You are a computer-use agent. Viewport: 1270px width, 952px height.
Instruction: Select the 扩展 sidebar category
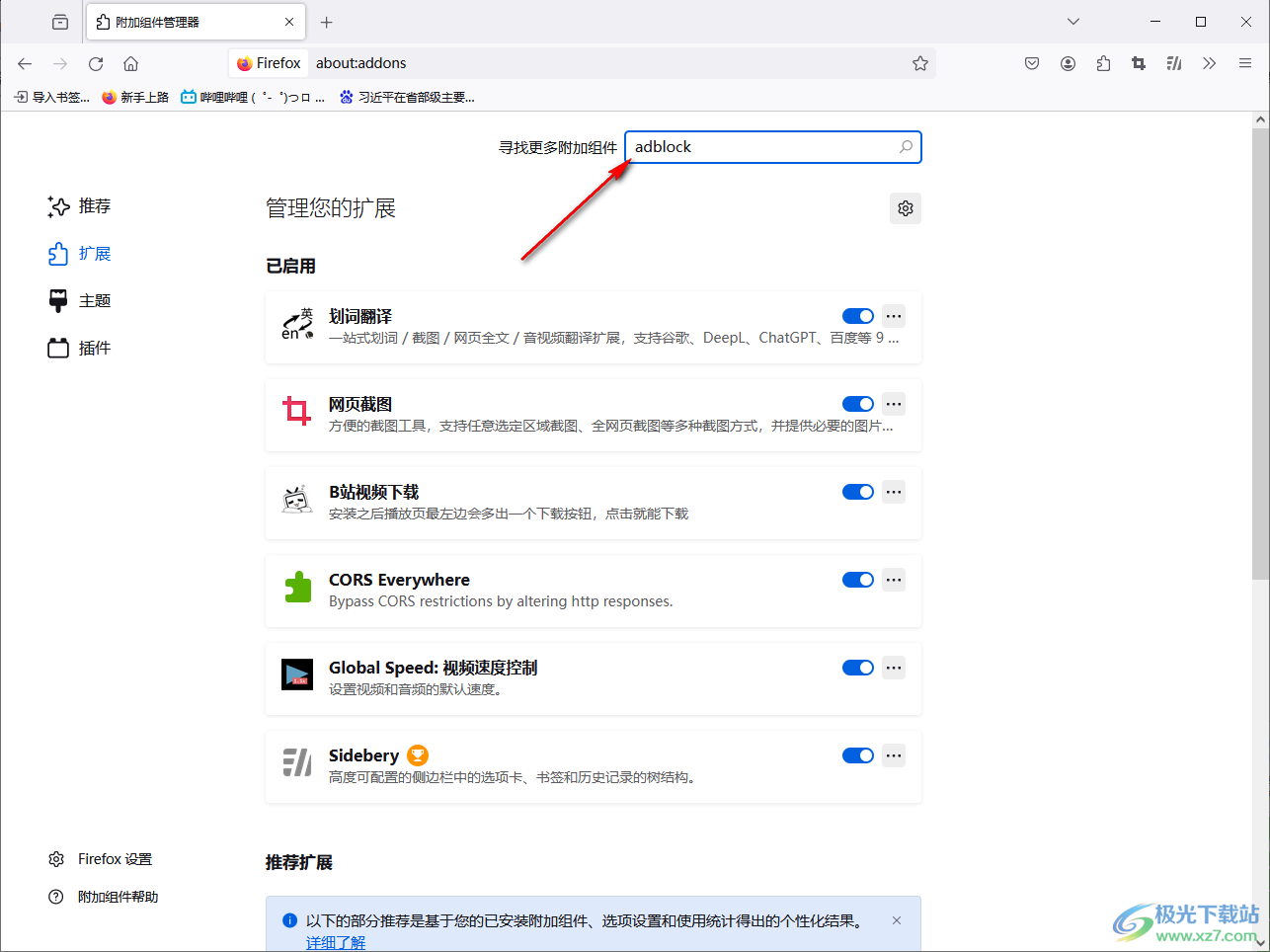click(x=79, y=254)
